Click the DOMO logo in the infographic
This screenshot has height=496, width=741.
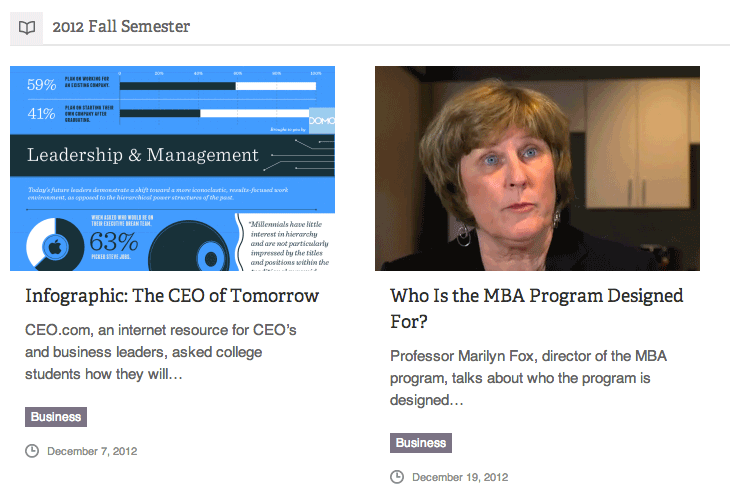pyautogui.click(x=322, y=120)
